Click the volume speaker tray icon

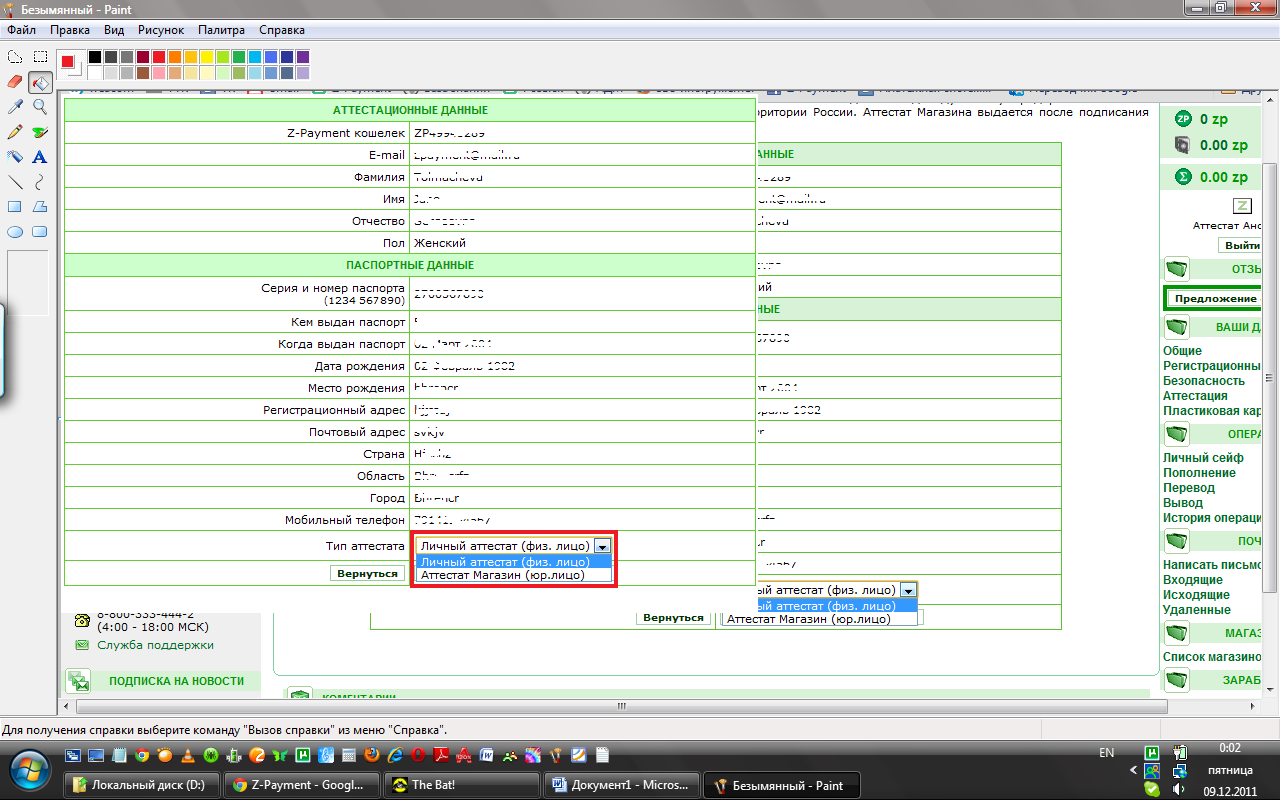1180,789
